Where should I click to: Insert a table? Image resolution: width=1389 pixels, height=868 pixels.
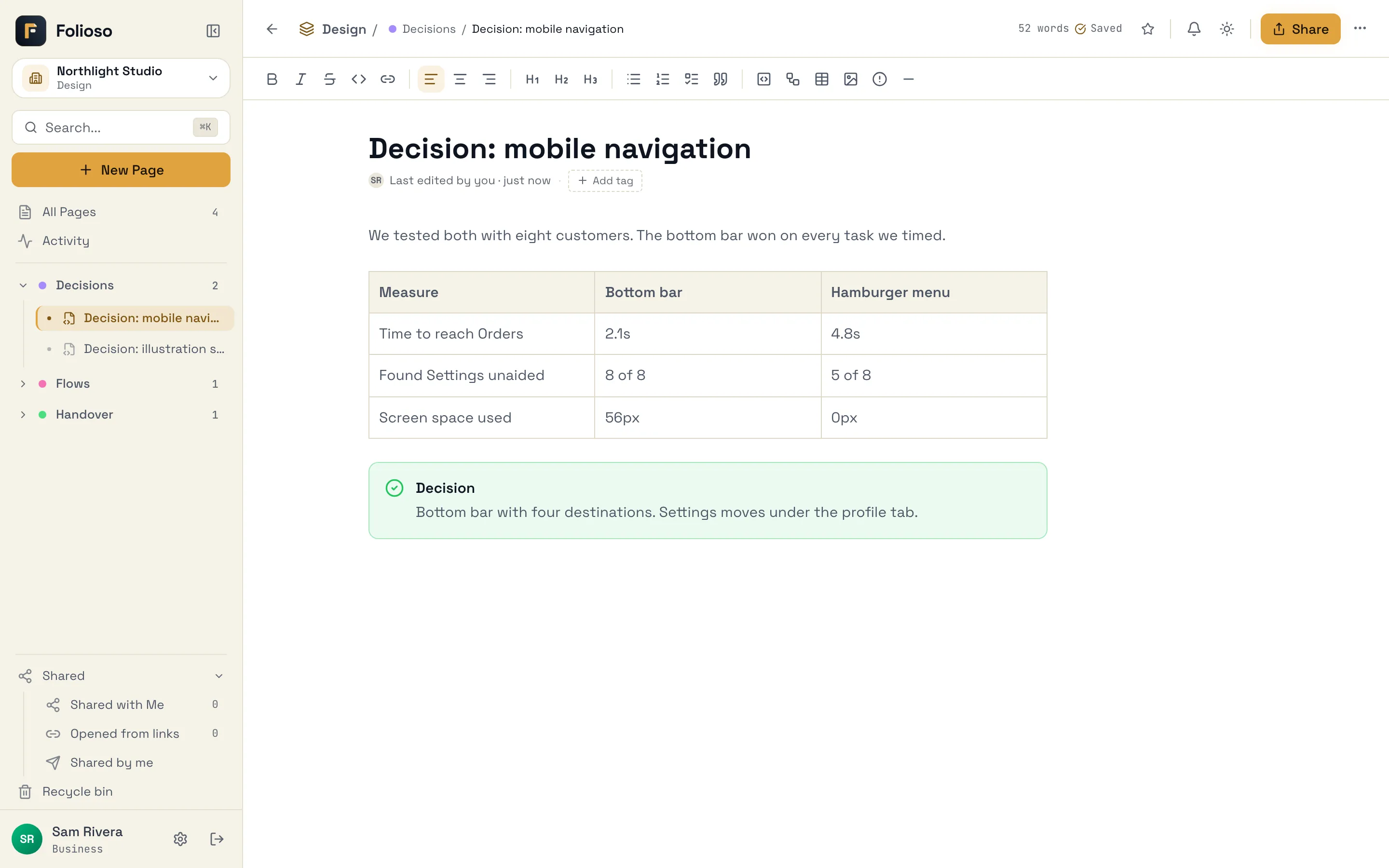coord(821,79)
